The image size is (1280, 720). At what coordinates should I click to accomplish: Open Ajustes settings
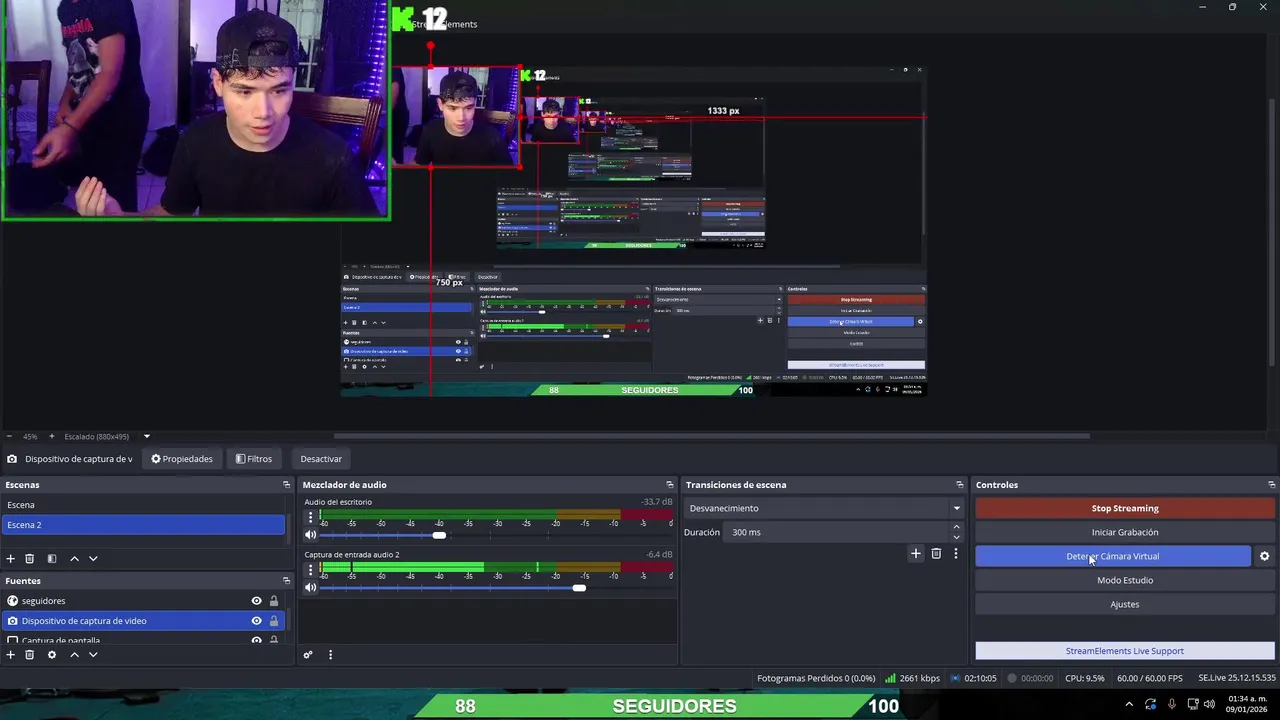coord(1125,604)
